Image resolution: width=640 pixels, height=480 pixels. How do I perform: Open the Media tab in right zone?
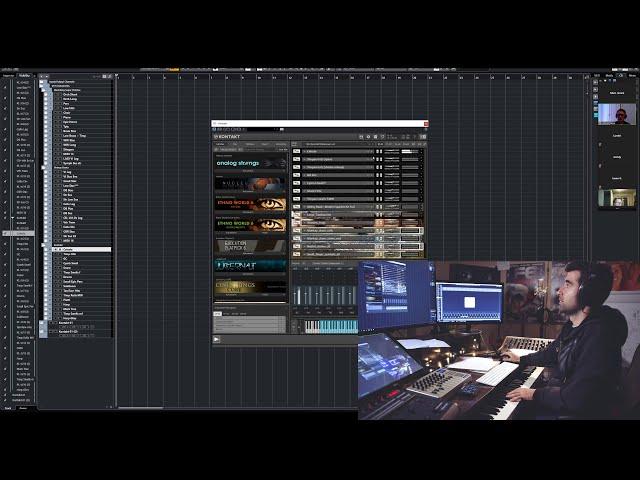coord(609,76)
